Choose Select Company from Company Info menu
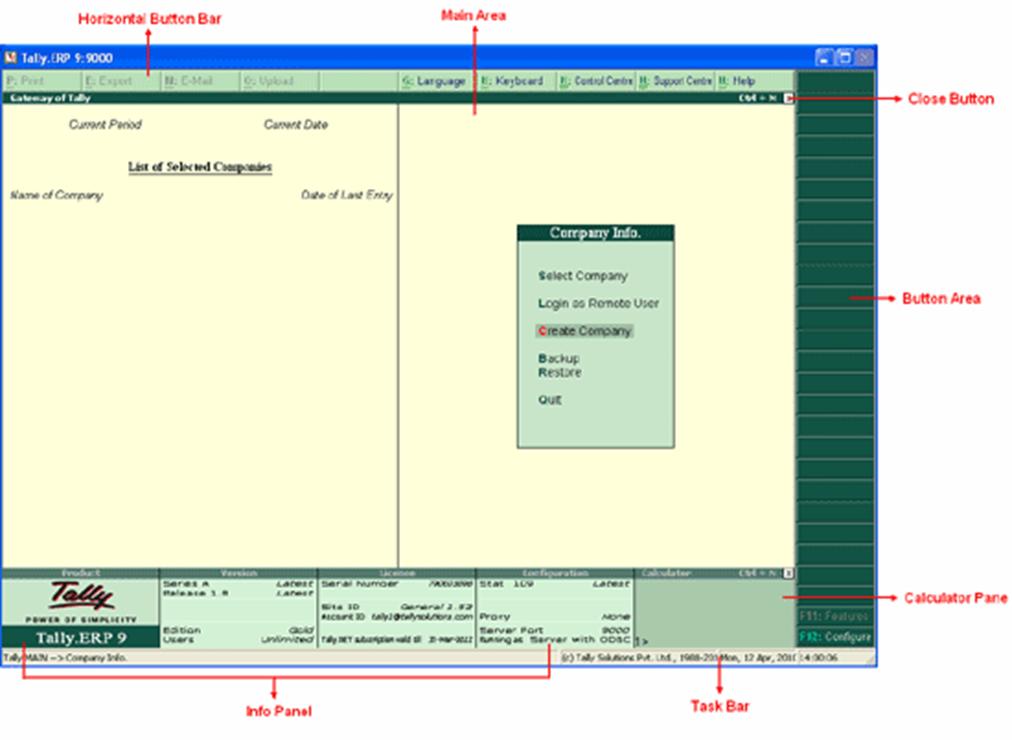The height and width of the screenshot is (740, 1012). click(583, 276)
